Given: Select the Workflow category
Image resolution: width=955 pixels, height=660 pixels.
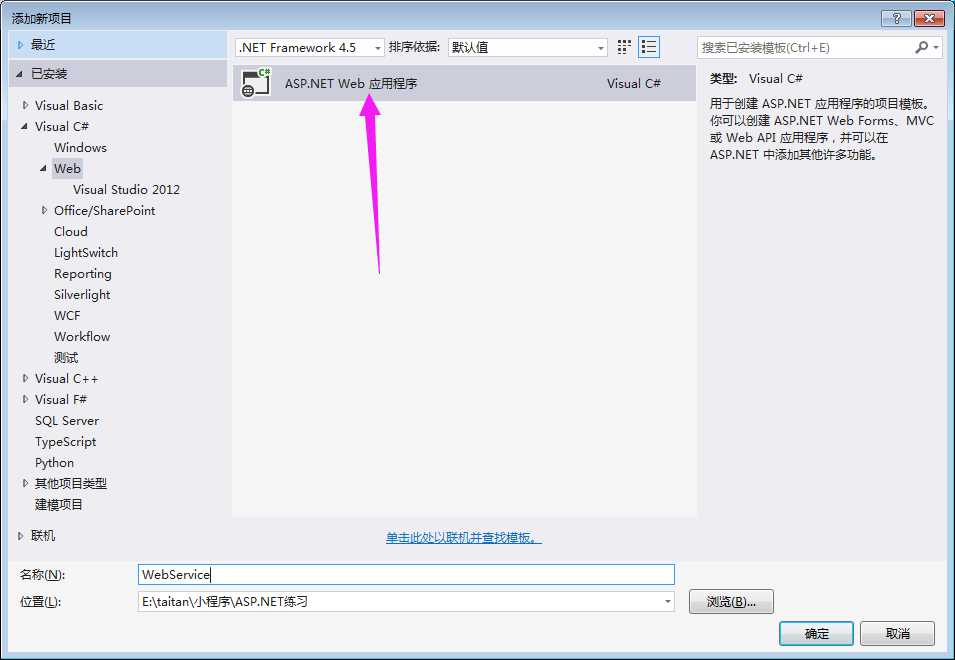Looking at the screenshot, I should click(x=82, y=337).
